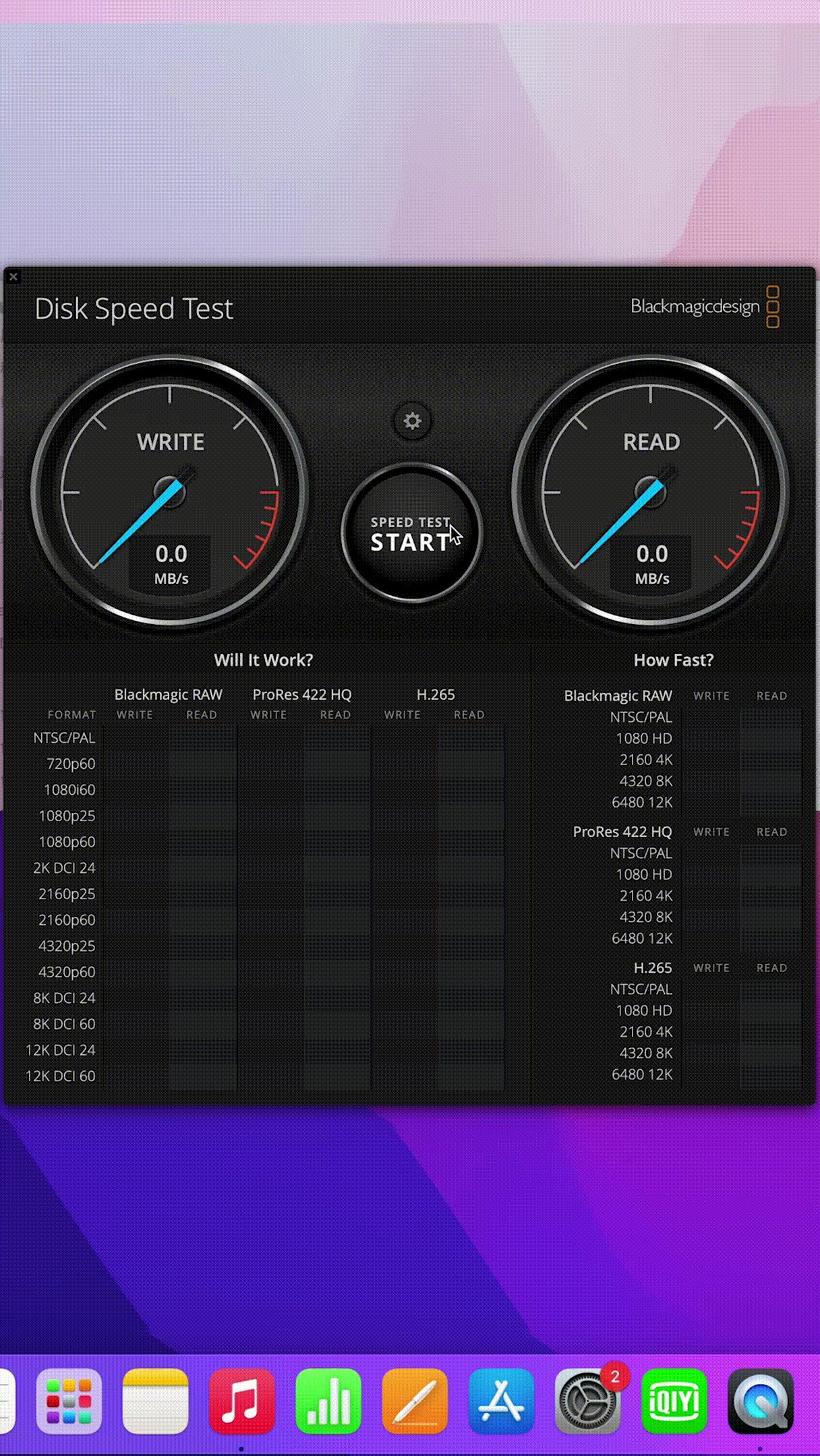
Task: Click the '4320p25' format row label
Action: click(67, 946)
